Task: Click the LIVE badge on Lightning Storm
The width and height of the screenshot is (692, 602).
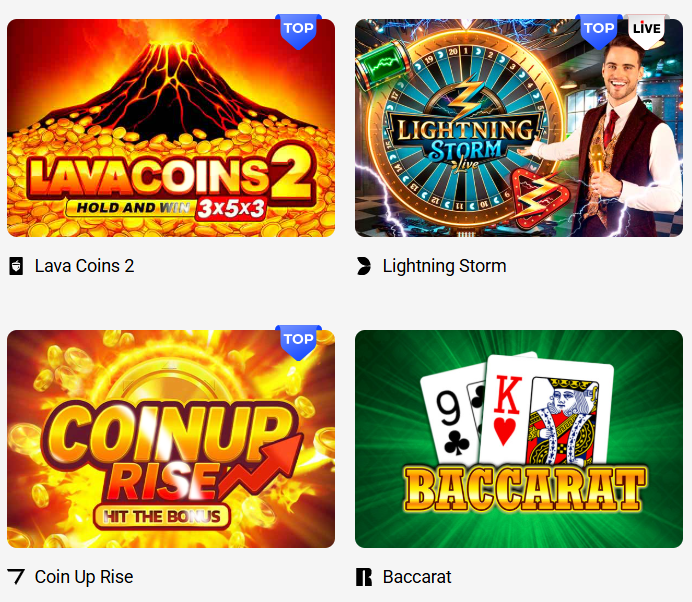Action: pos(647,31)
